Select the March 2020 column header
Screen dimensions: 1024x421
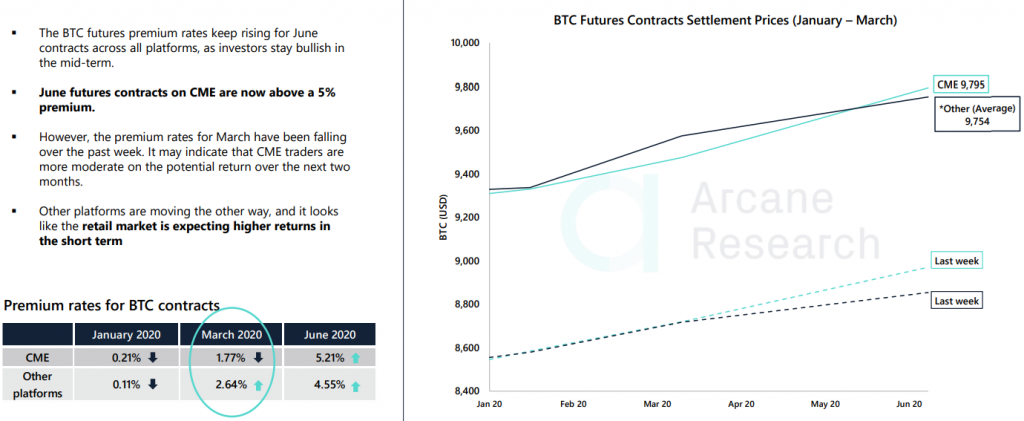[229, 333]
